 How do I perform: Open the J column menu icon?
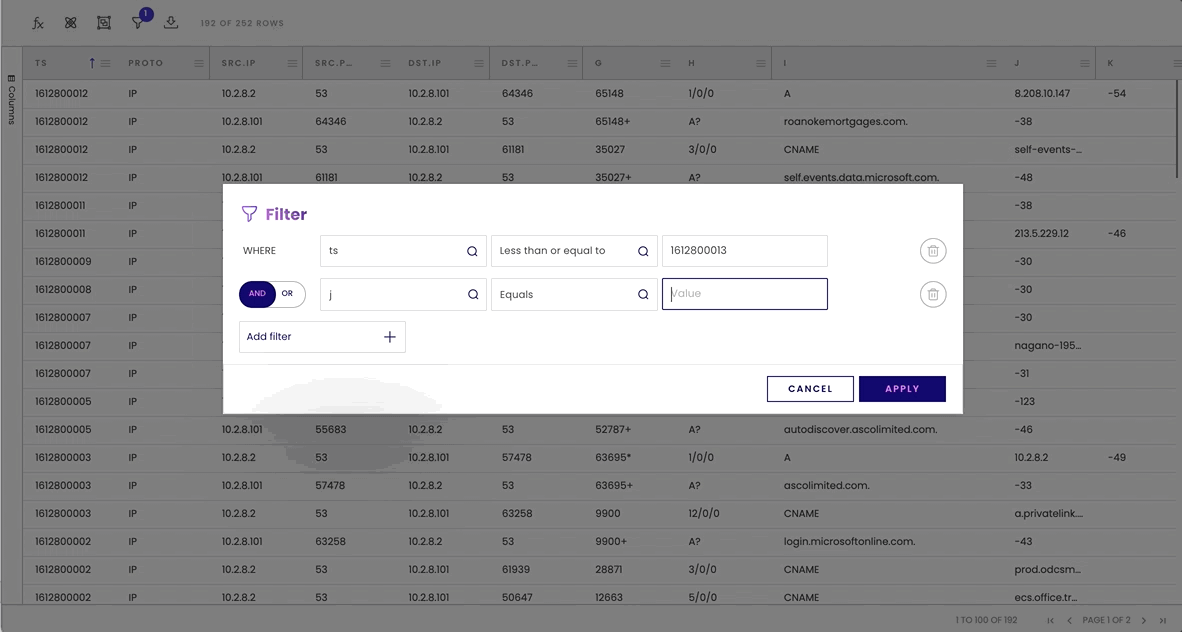[1085, 63]
